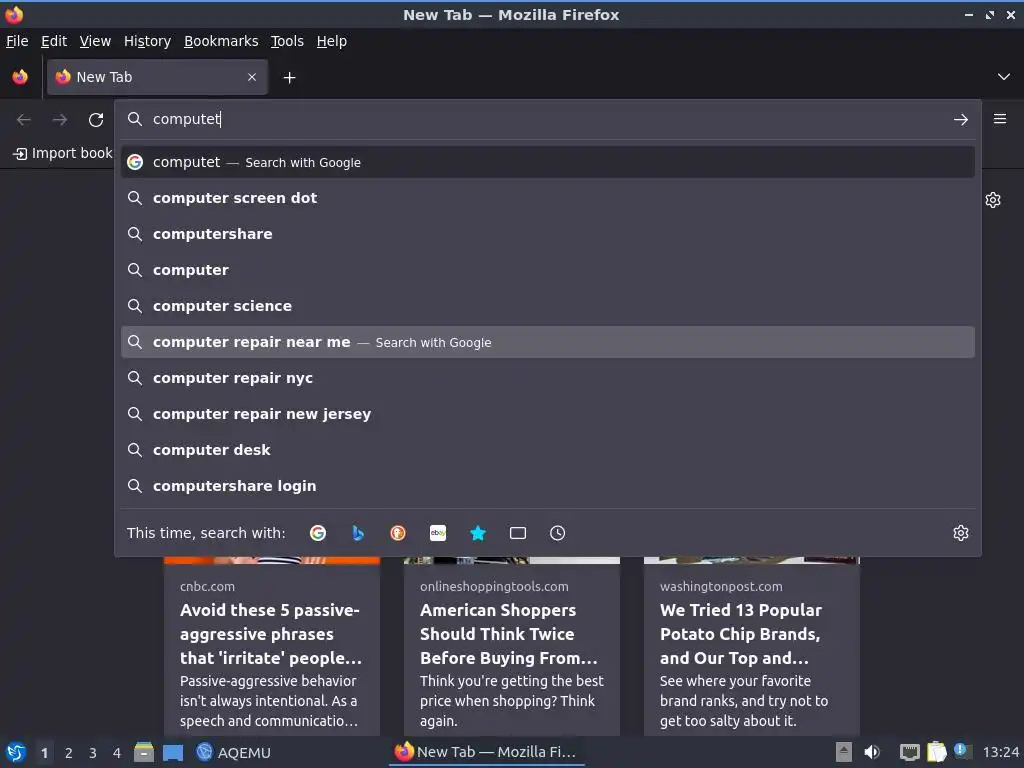Open the Bookmarks menu
The image size is (1024, 768).
point(221,41)
